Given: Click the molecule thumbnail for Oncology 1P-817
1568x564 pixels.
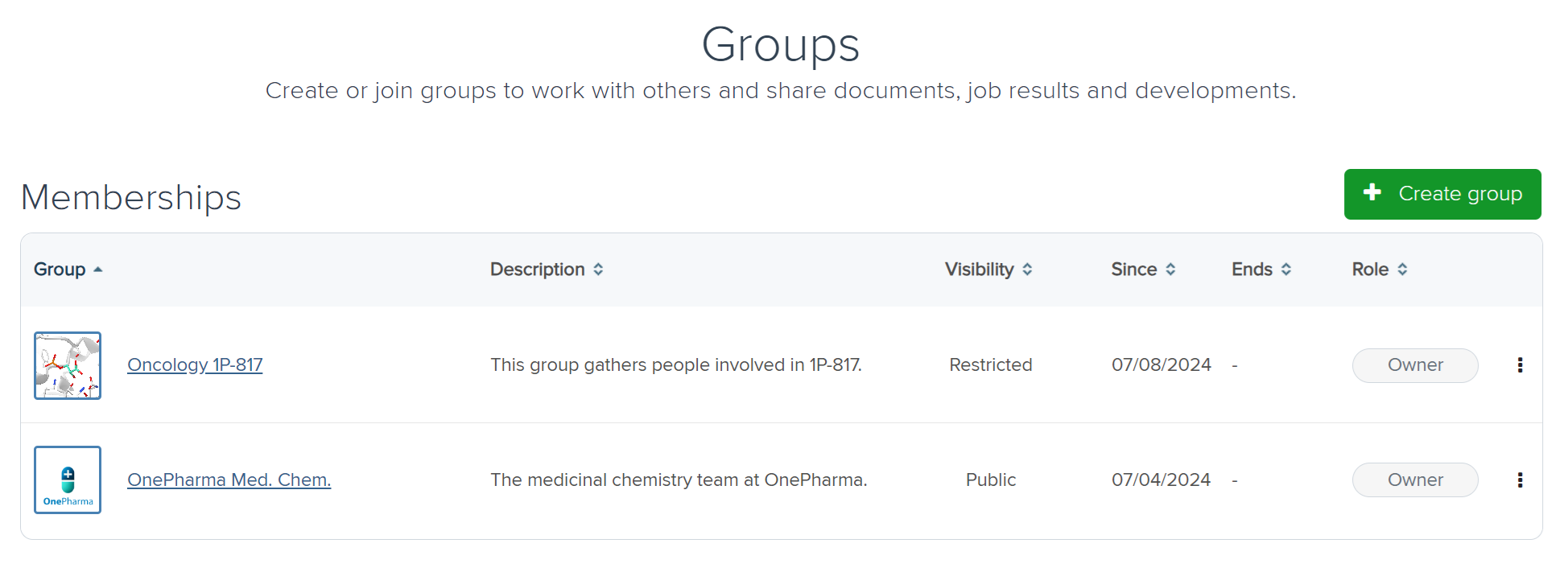Looking at the screenshot, I should click(x=68, y=365).
